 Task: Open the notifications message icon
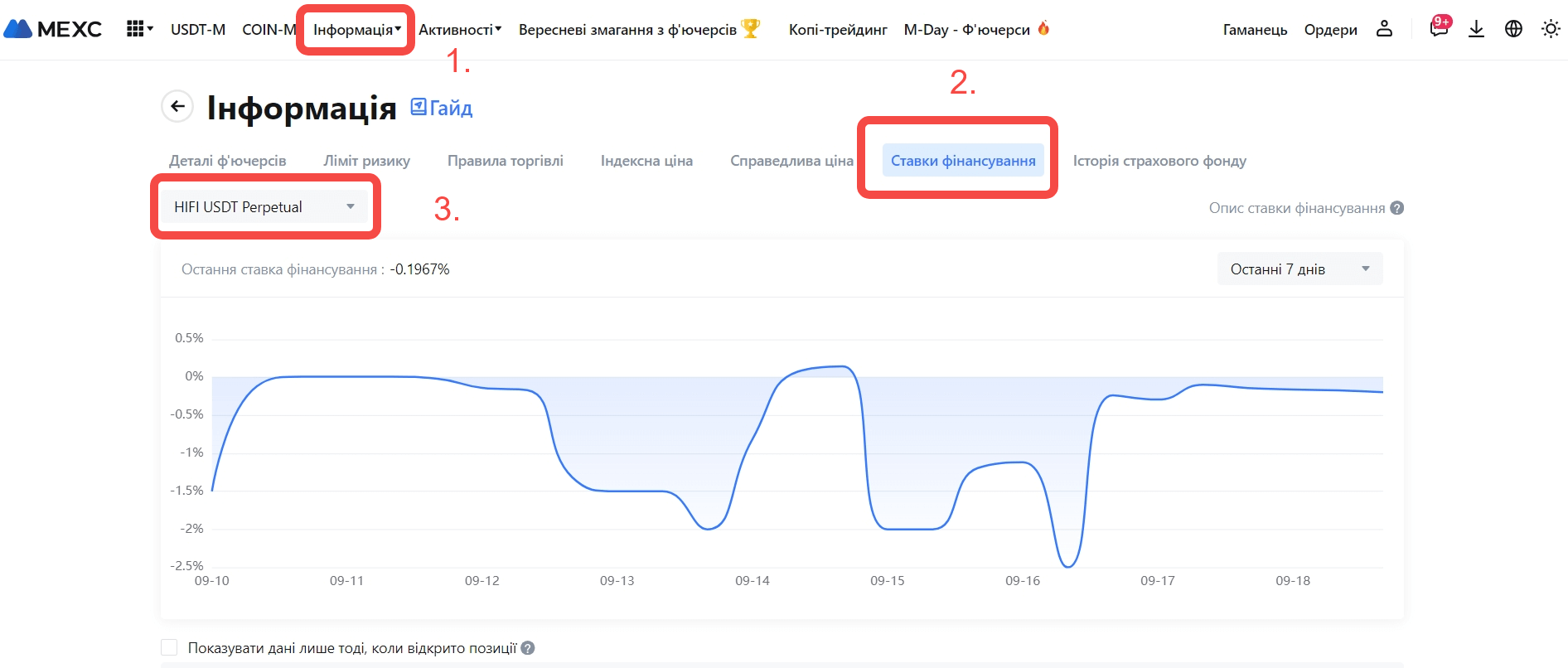1439,29
